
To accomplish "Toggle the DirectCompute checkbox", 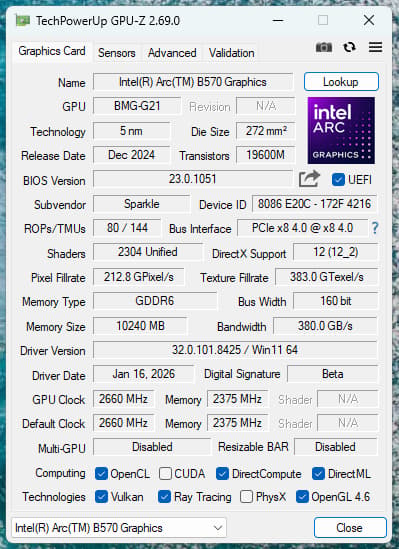I will pyautogui.click(x=223, y=474).
